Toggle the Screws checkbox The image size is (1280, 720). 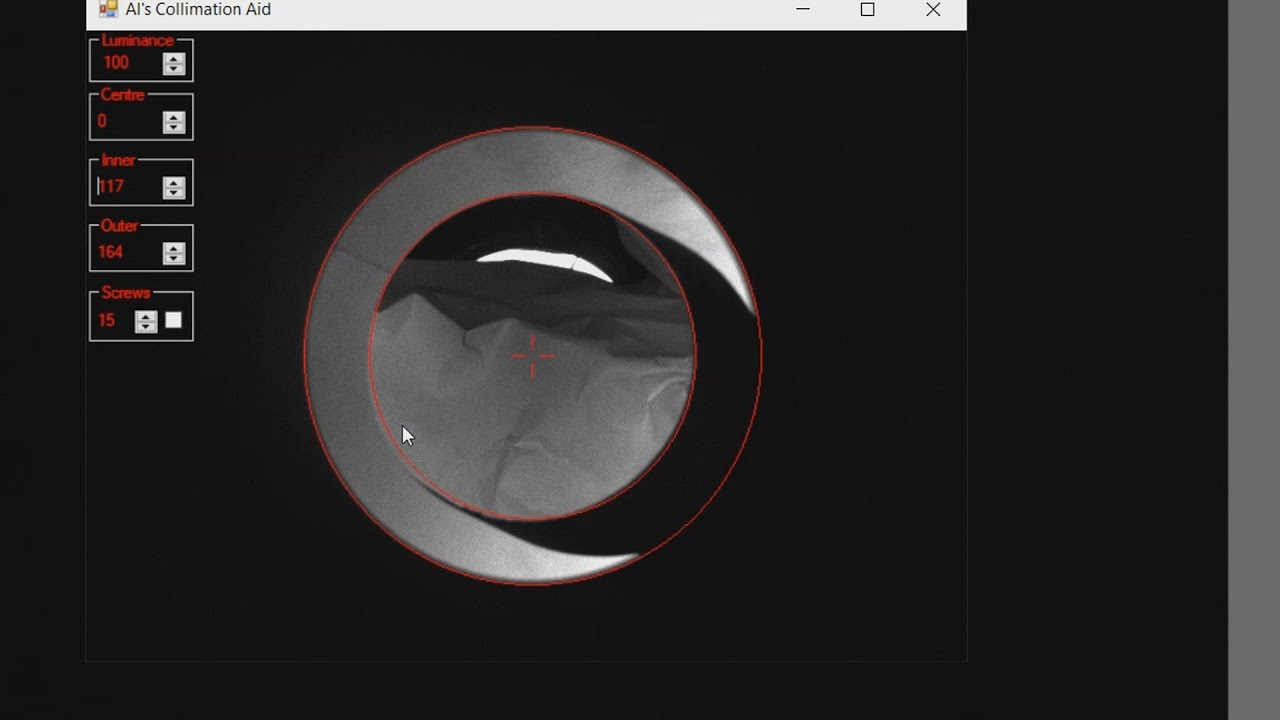[174, 320]
